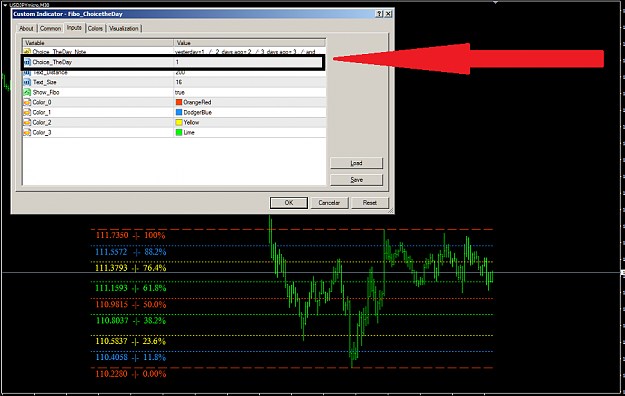Click the help question mark button
This screenshot has width=625, height=396.
pyautogui.click(x=379, y=14)
